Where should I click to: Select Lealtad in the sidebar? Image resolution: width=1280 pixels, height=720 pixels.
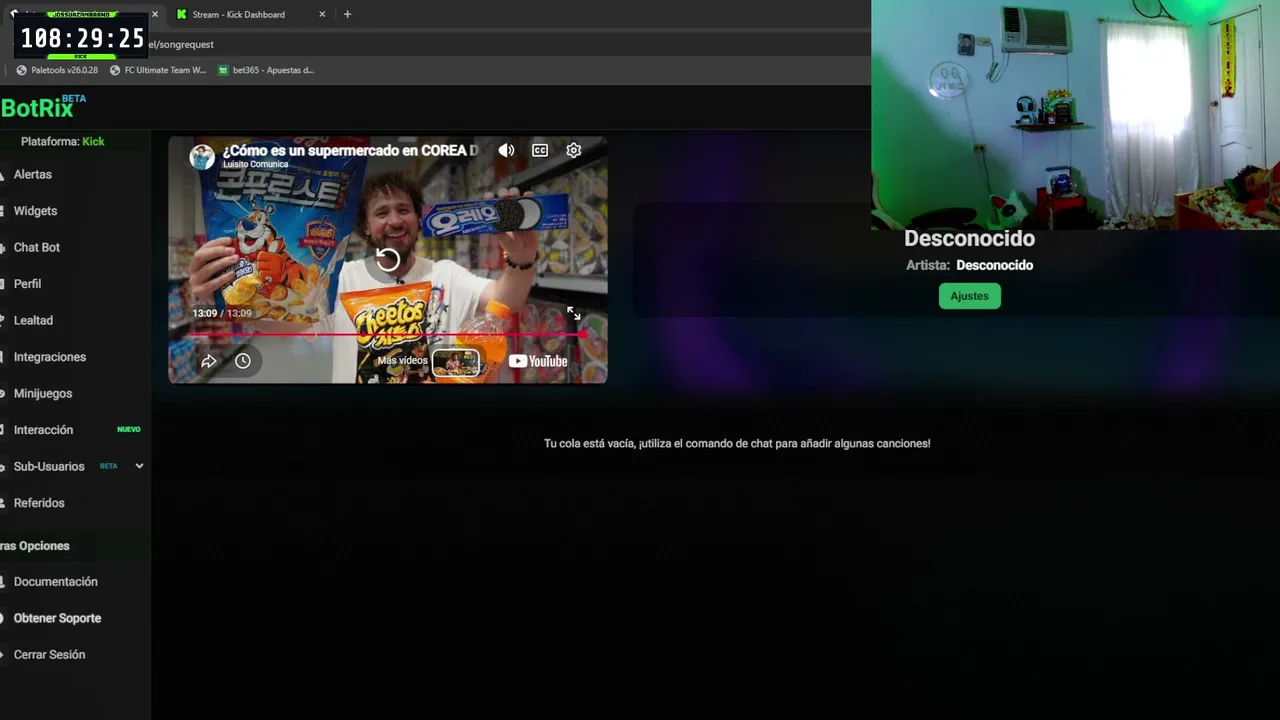[33, 320]
